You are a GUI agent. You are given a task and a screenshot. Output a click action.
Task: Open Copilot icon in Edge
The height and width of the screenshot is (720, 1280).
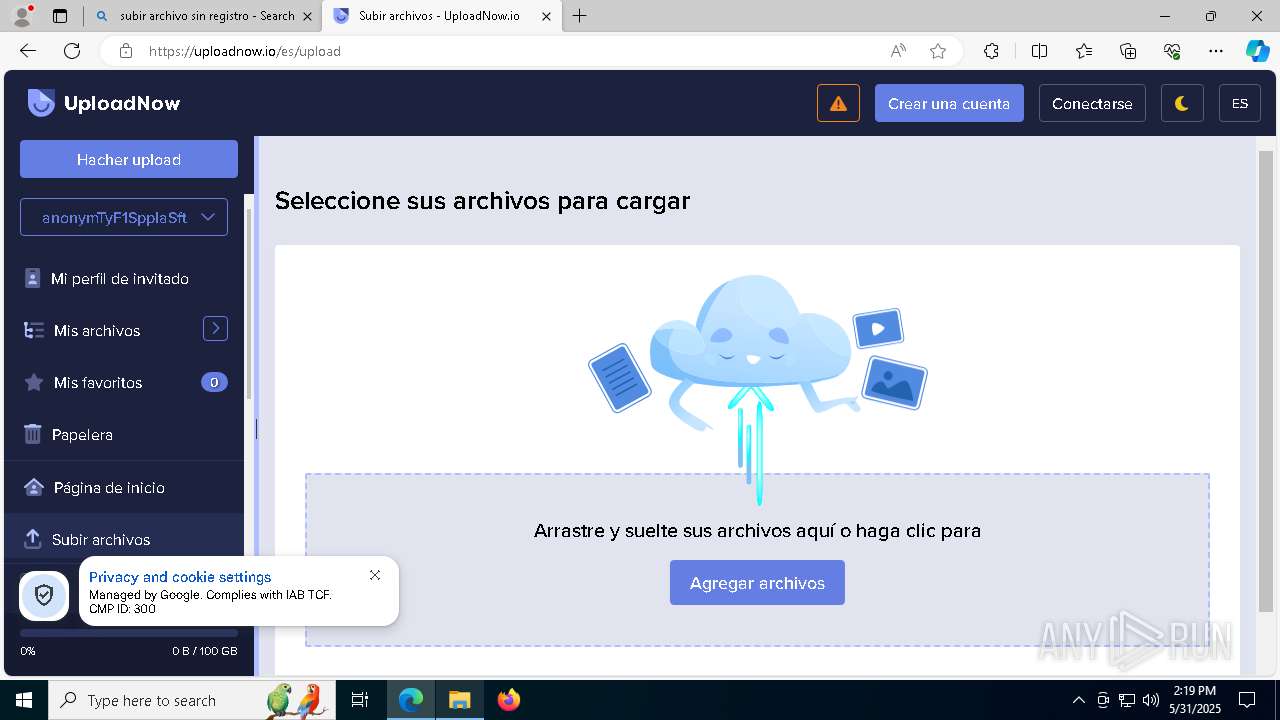click(x=1258, y=51)
